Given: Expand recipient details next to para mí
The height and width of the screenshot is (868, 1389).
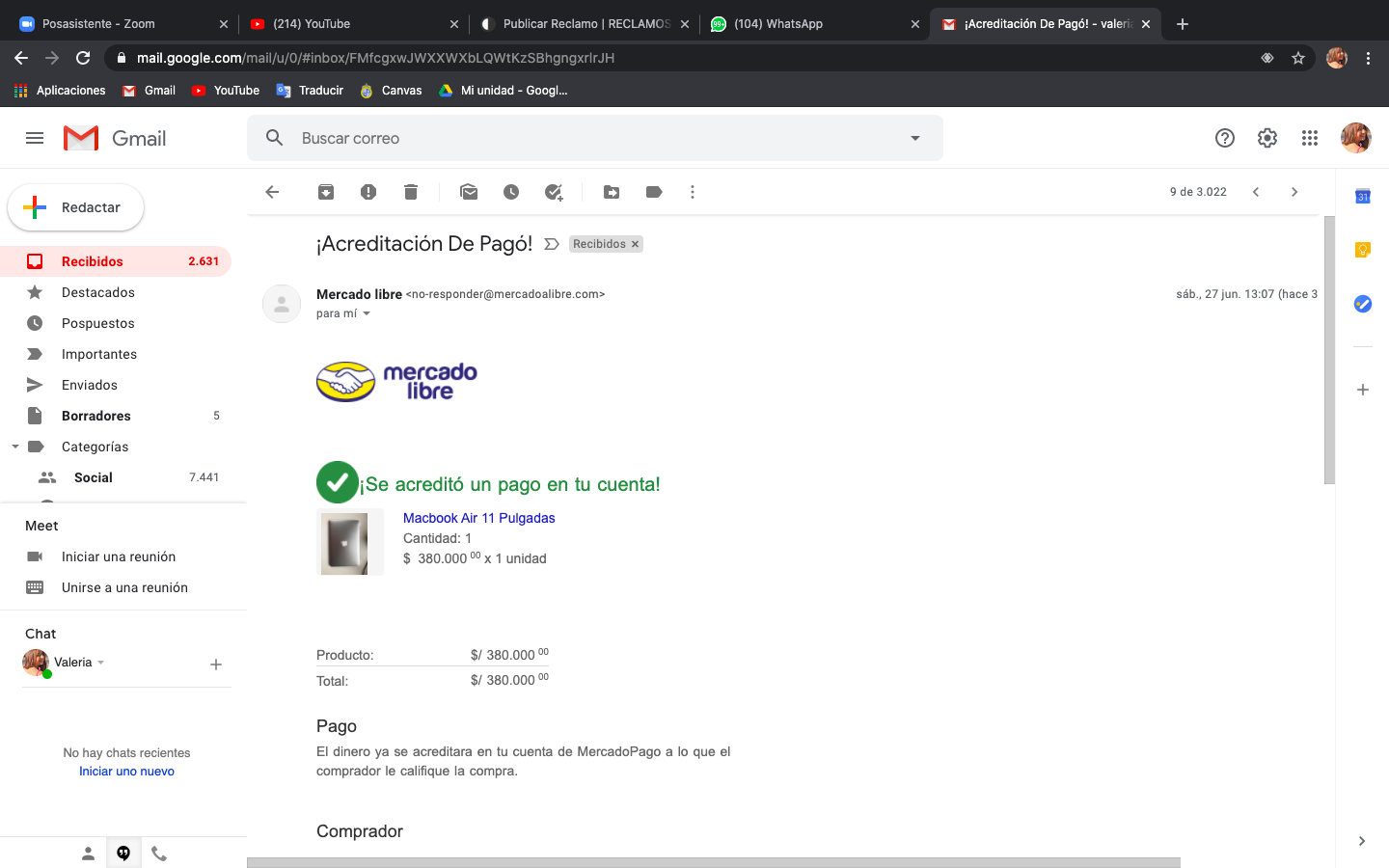Looking at the screenshot, I should click(367, 313).
